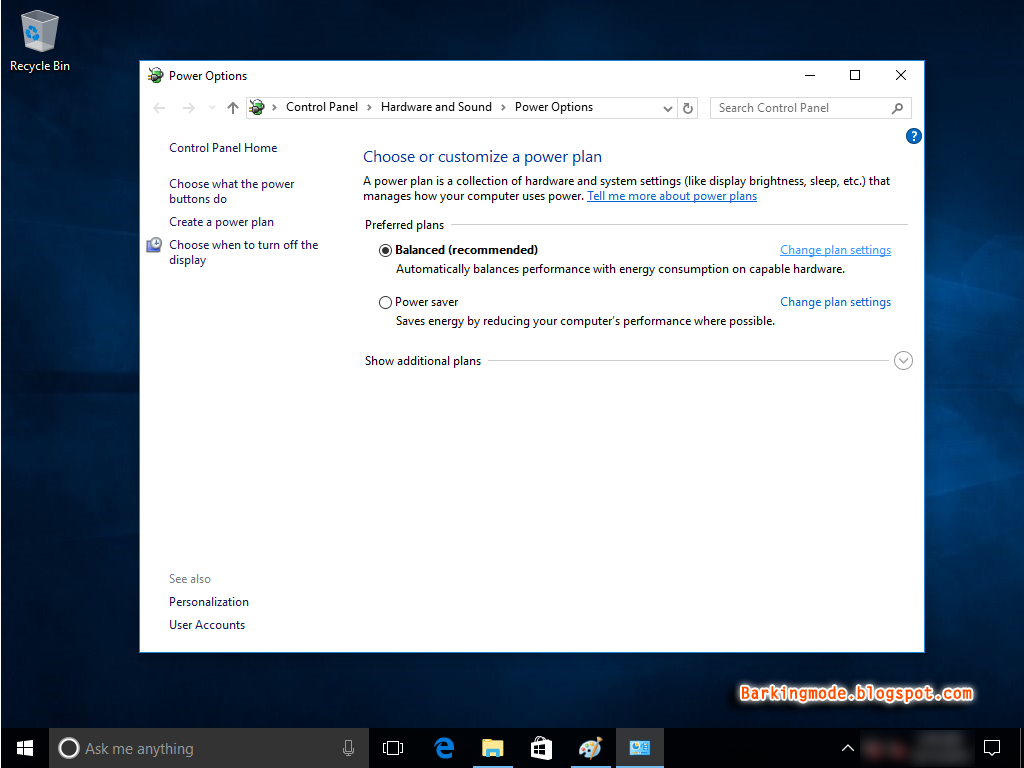
Task: Open the Action Center notification icon
Action: [992, 748]
